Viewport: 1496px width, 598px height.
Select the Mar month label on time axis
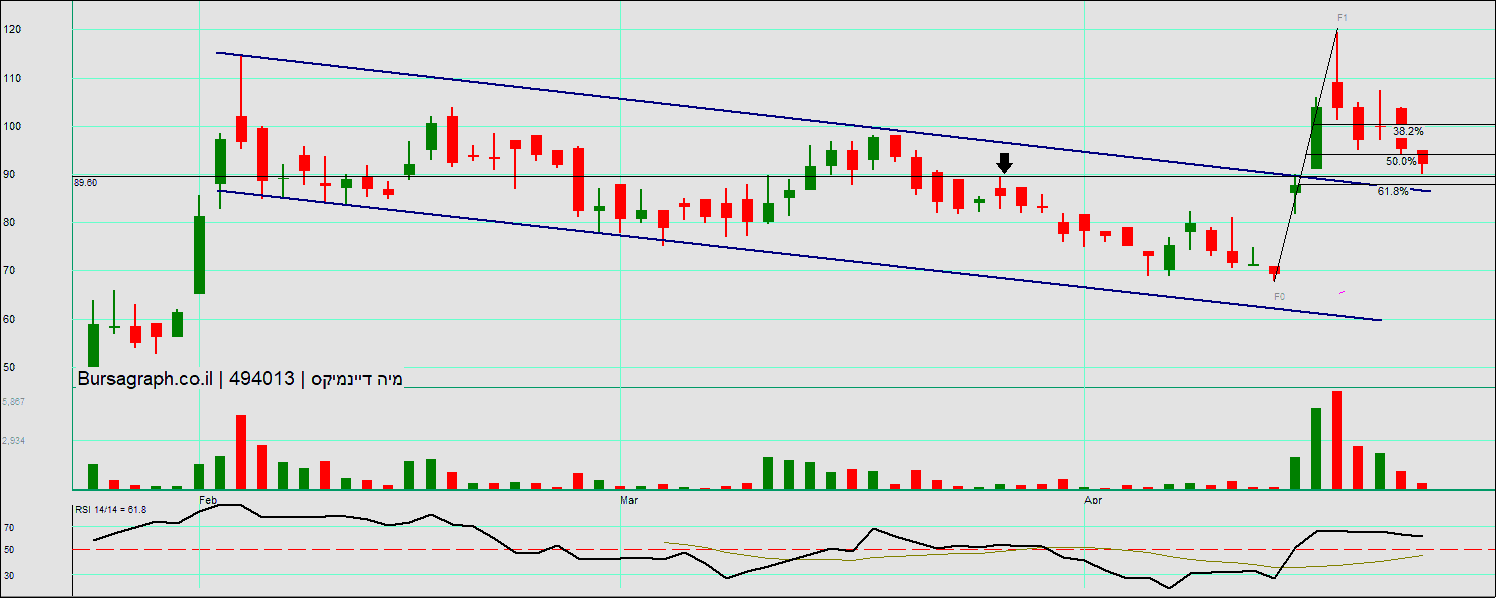click(629, 498)
